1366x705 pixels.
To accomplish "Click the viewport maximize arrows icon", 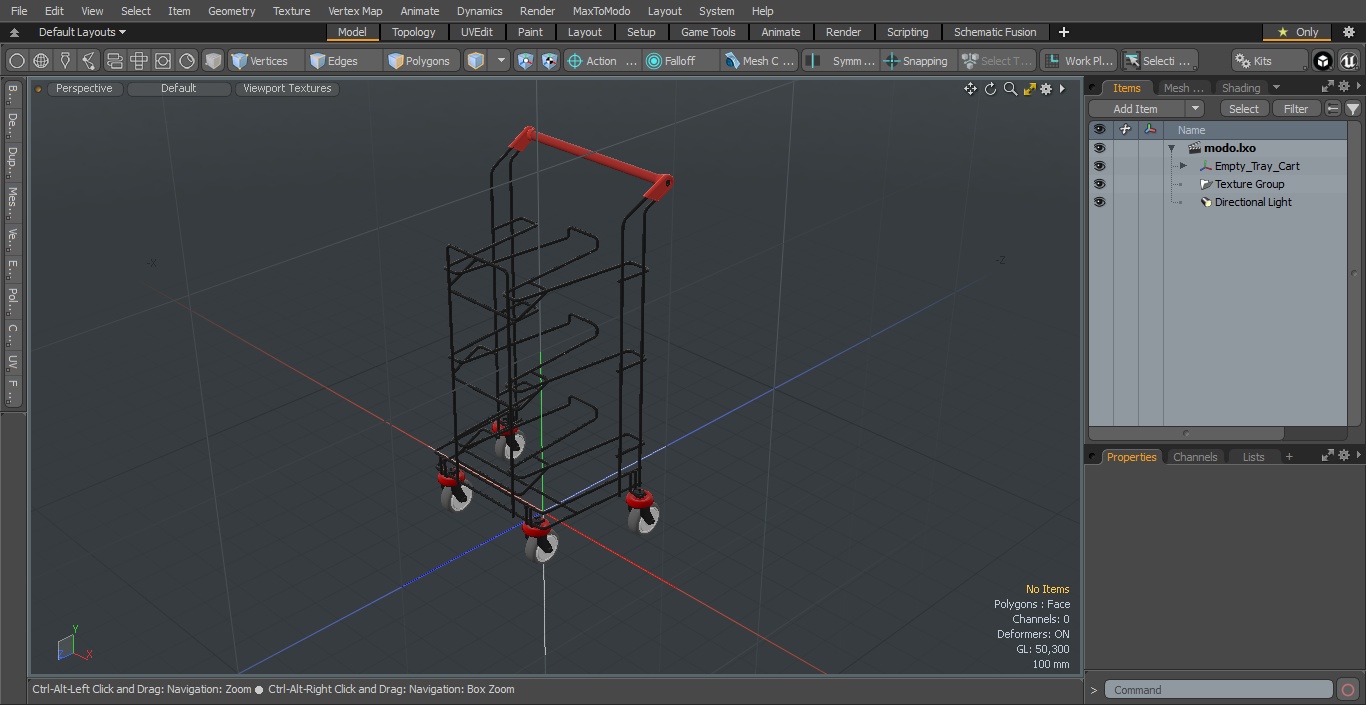I will [1029, 89].
